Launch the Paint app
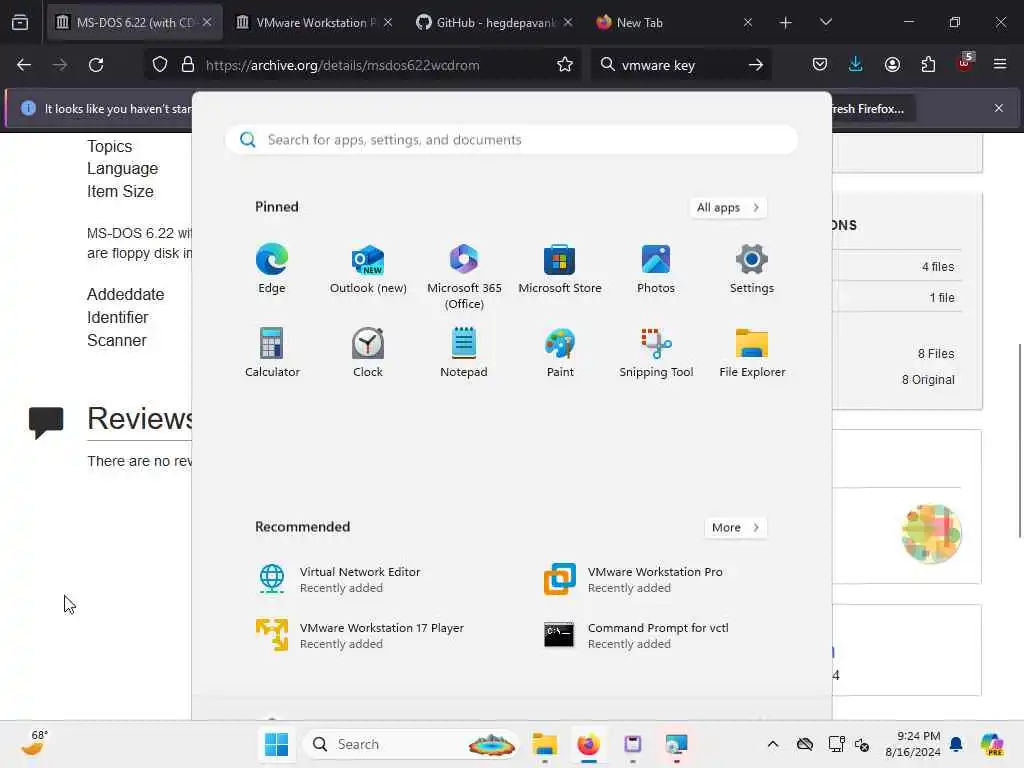The width and height of the screenshot is (1024, 768). (560, 352)
